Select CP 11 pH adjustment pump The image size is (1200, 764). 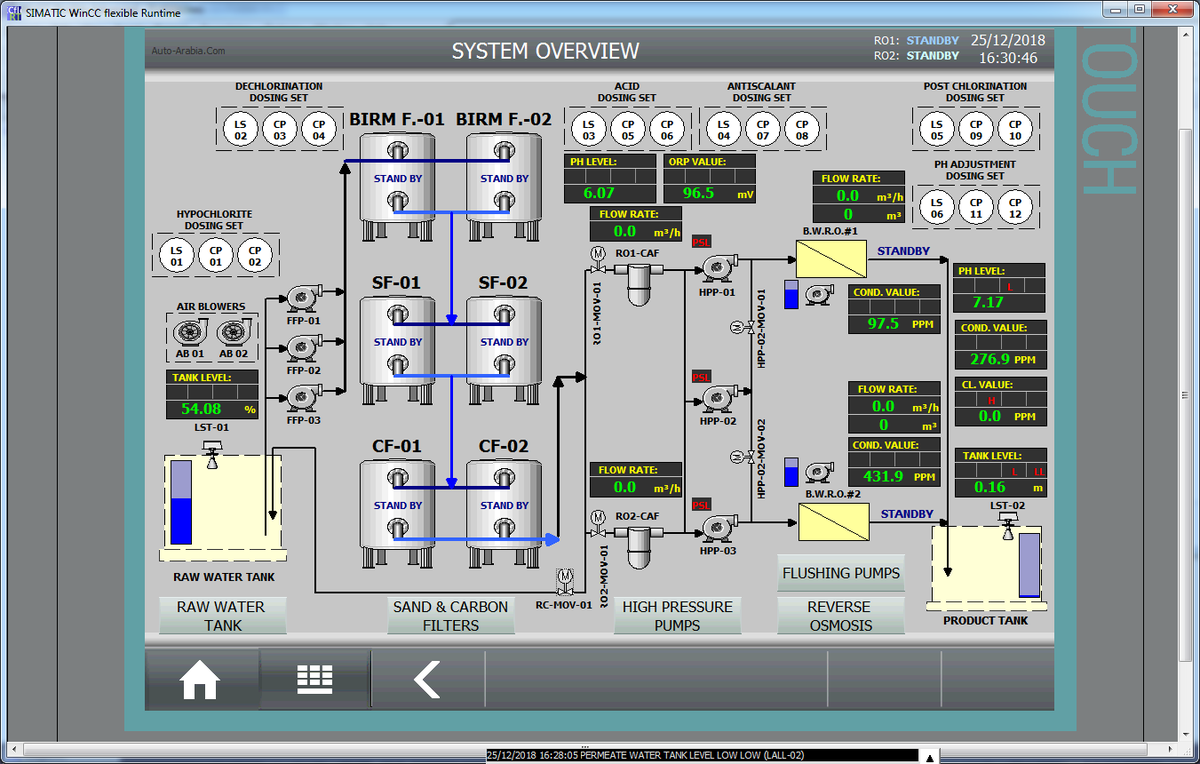click(x=976, y=207)
